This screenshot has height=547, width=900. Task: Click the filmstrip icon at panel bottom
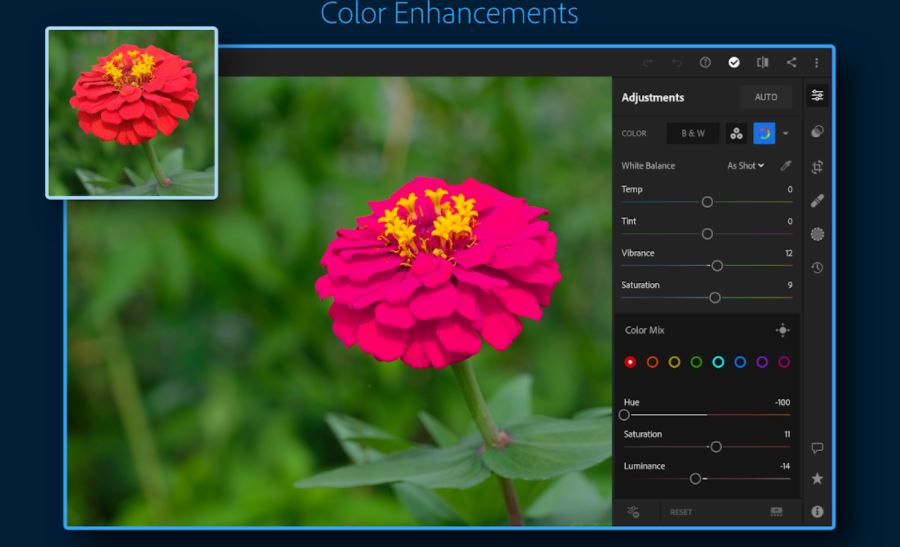tap(776, 511)
